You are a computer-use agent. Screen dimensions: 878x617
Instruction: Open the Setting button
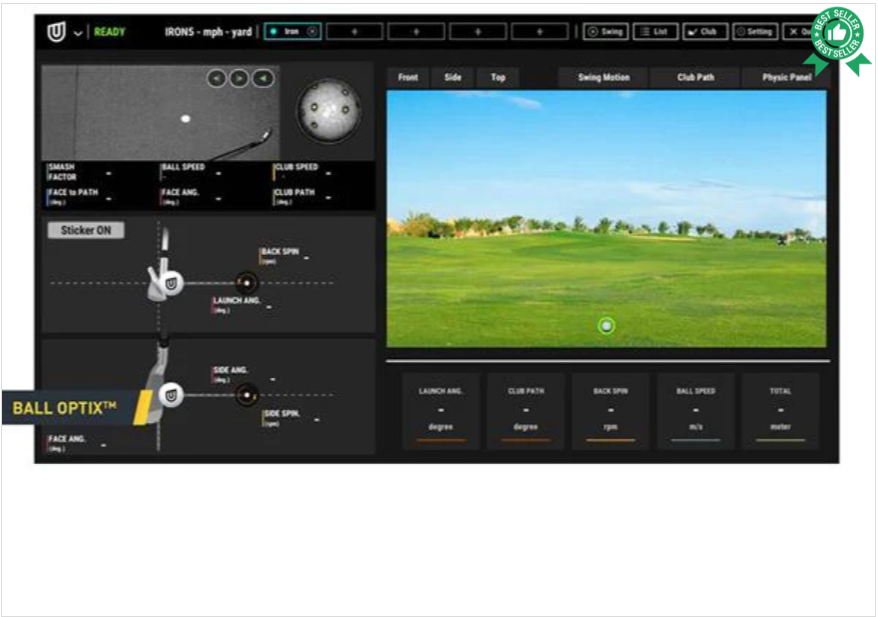pyautogui.click(x=754, y=31)
